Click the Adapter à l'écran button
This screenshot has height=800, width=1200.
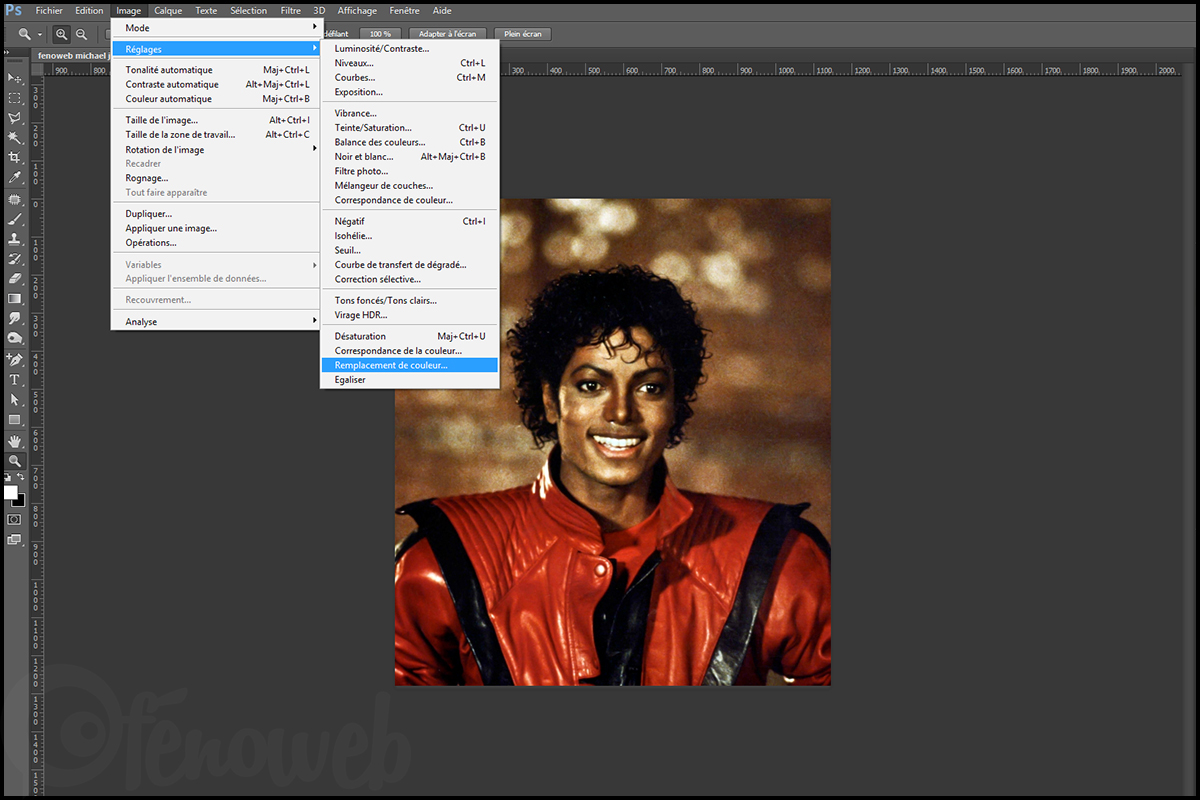(x=447, y=34)
